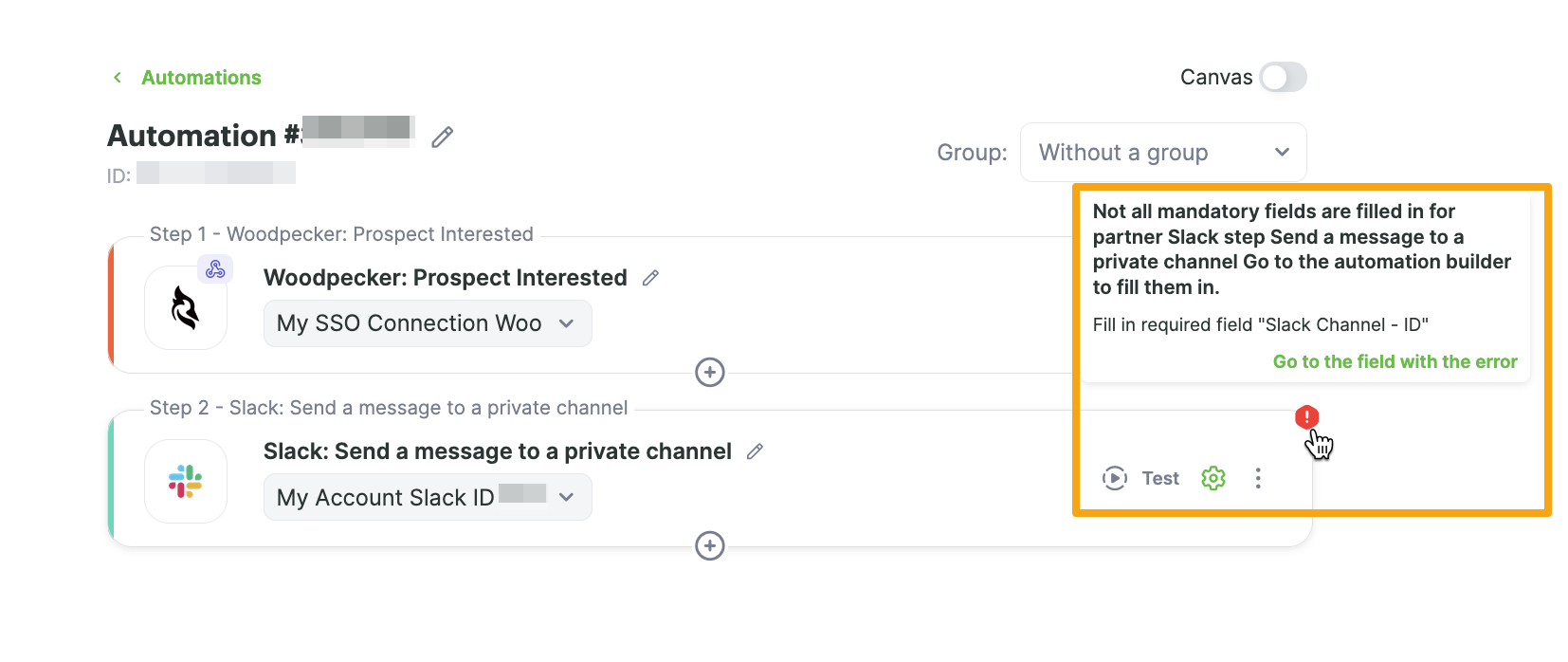
Task: Open the Woodpecker app logo icon
Action: click(x=185, y=308)
